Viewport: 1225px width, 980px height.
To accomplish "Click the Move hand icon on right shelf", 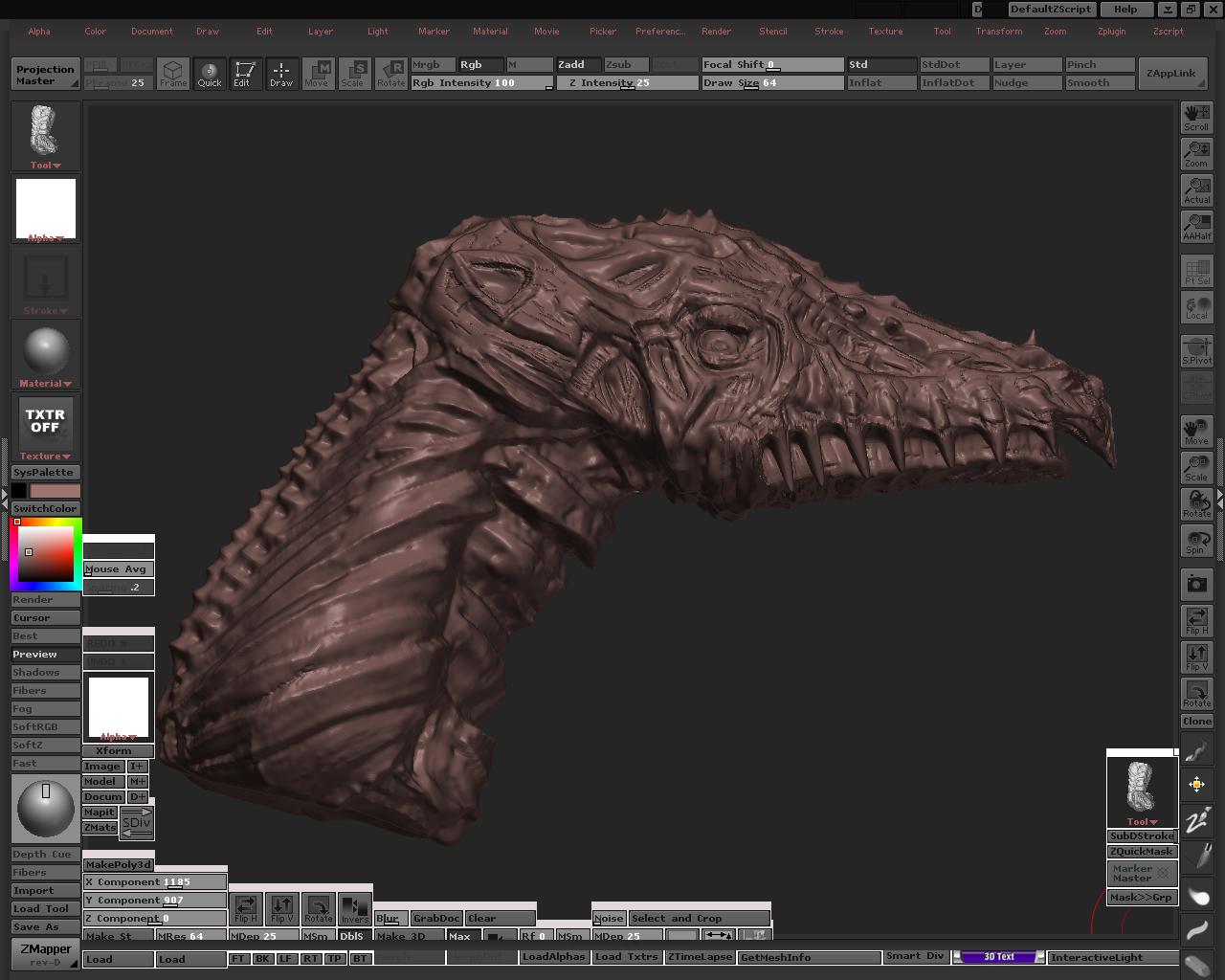I will [x=1196, y=432].
